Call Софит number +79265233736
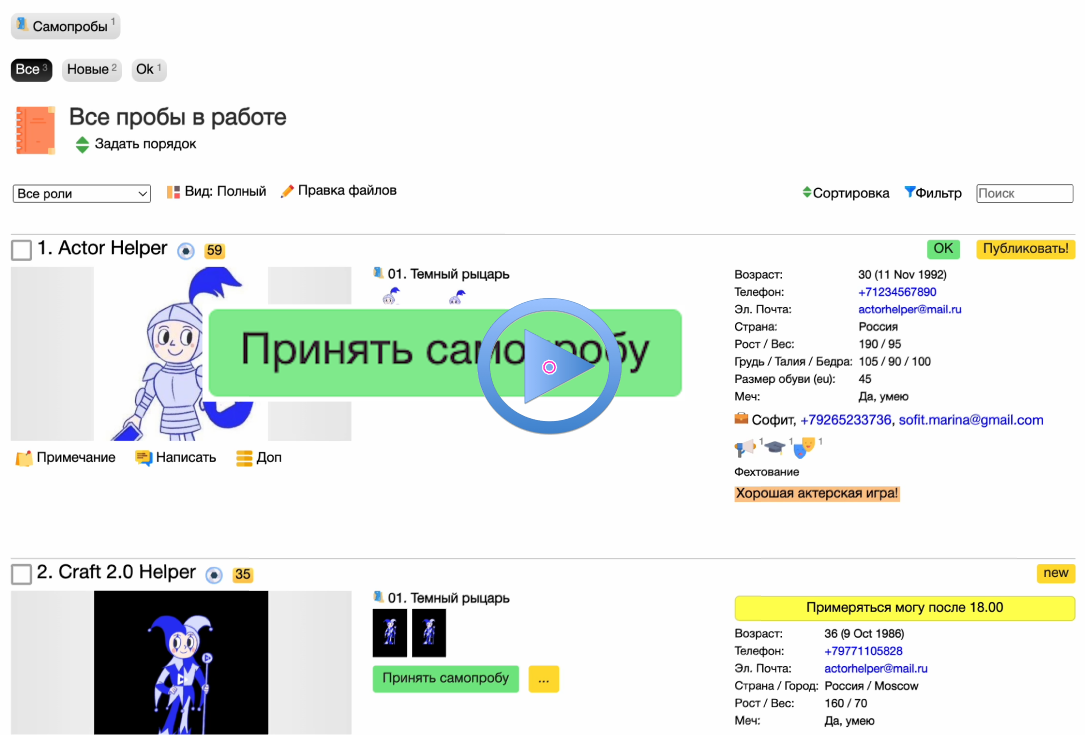Screen dimensions: 1085x747 [x=846, y=420]
